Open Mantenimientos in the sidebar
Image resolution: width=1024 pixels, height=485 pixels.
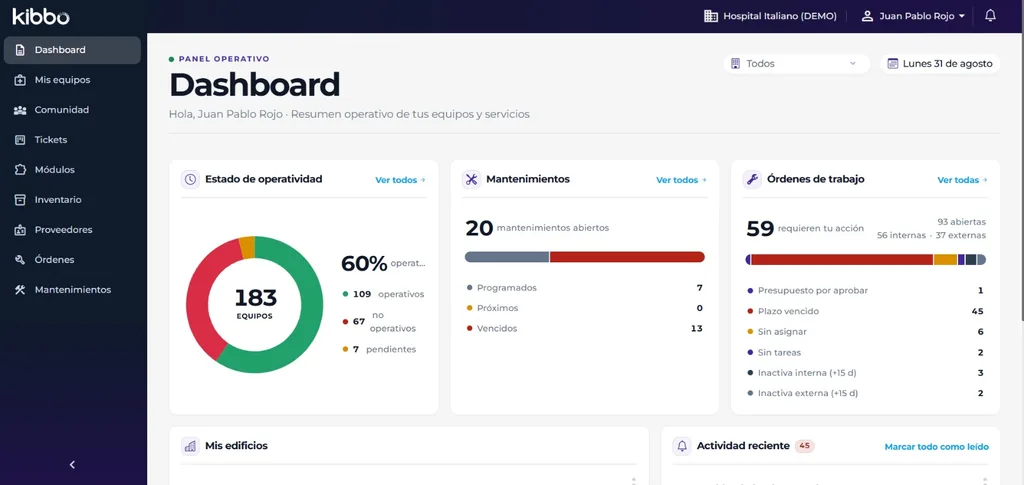(72, 290)
